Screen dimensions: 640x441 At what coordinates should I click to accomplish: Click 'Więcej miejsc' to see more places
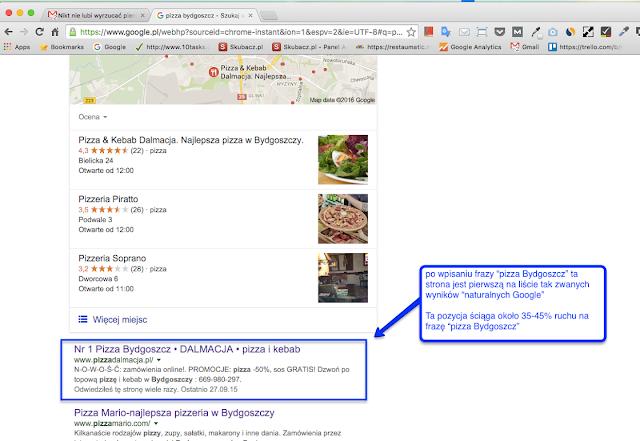[113, 320]
